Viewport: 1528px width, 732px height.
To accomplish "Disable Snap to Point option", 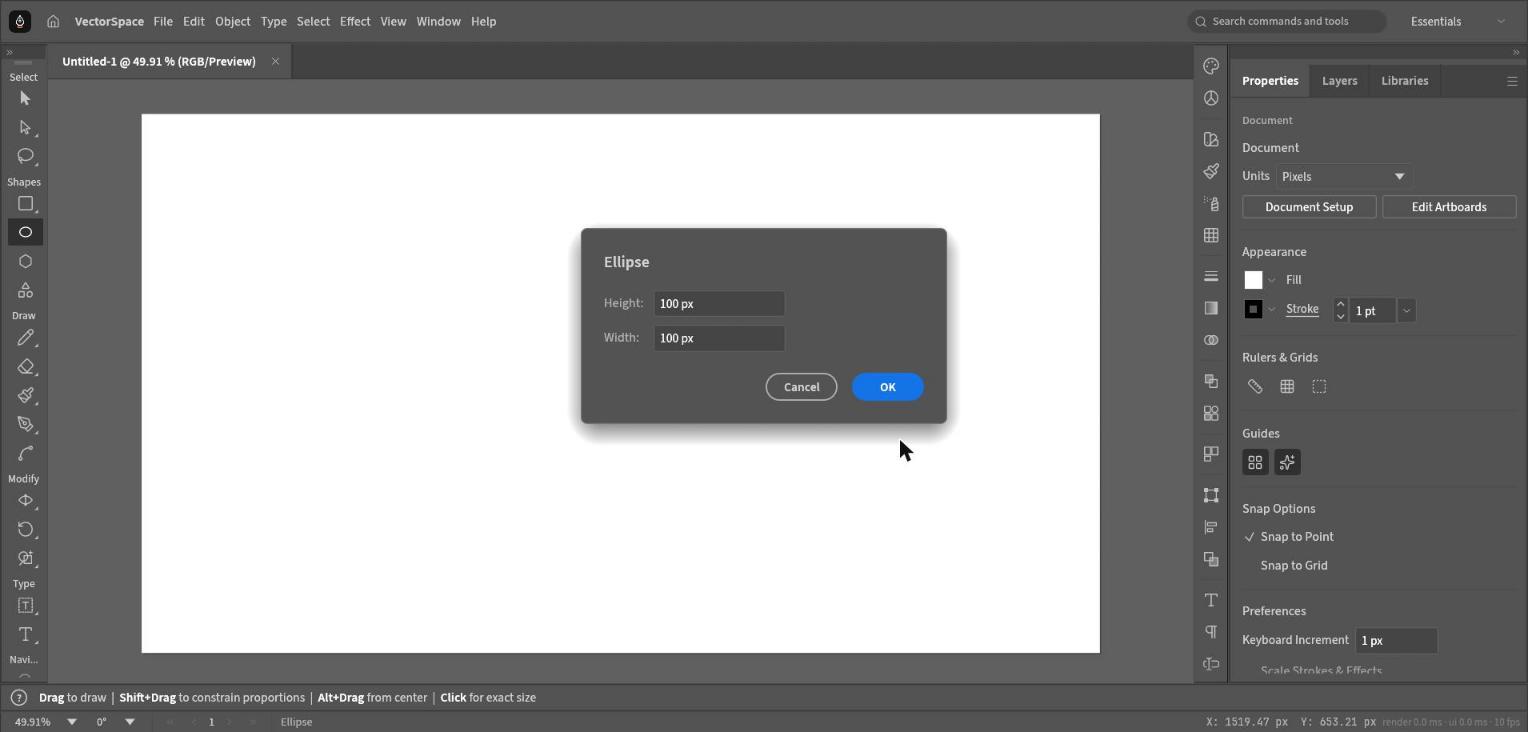I will (x=1289, y=537).
